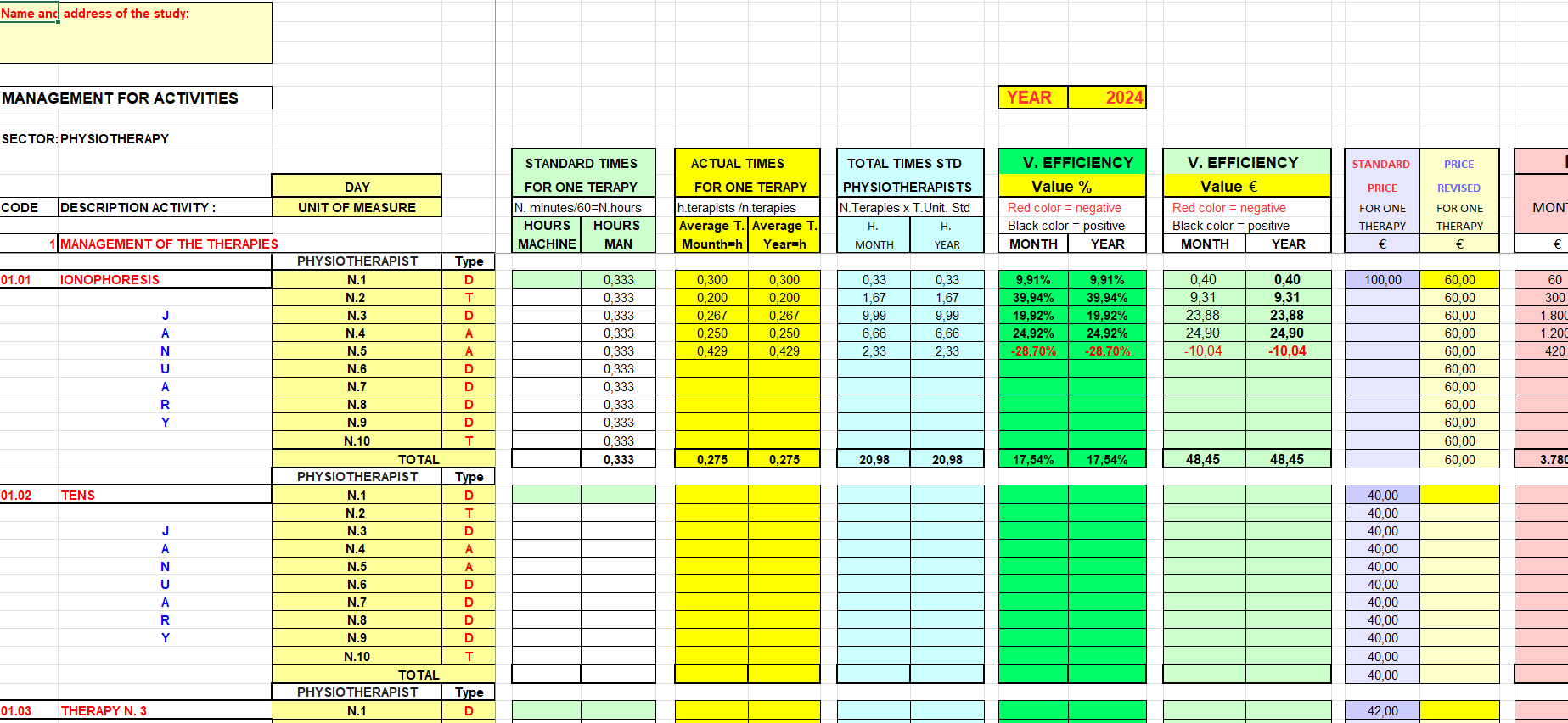Select the 0,300 month actual time cell
1568x723 pixels.
[711, 279]
